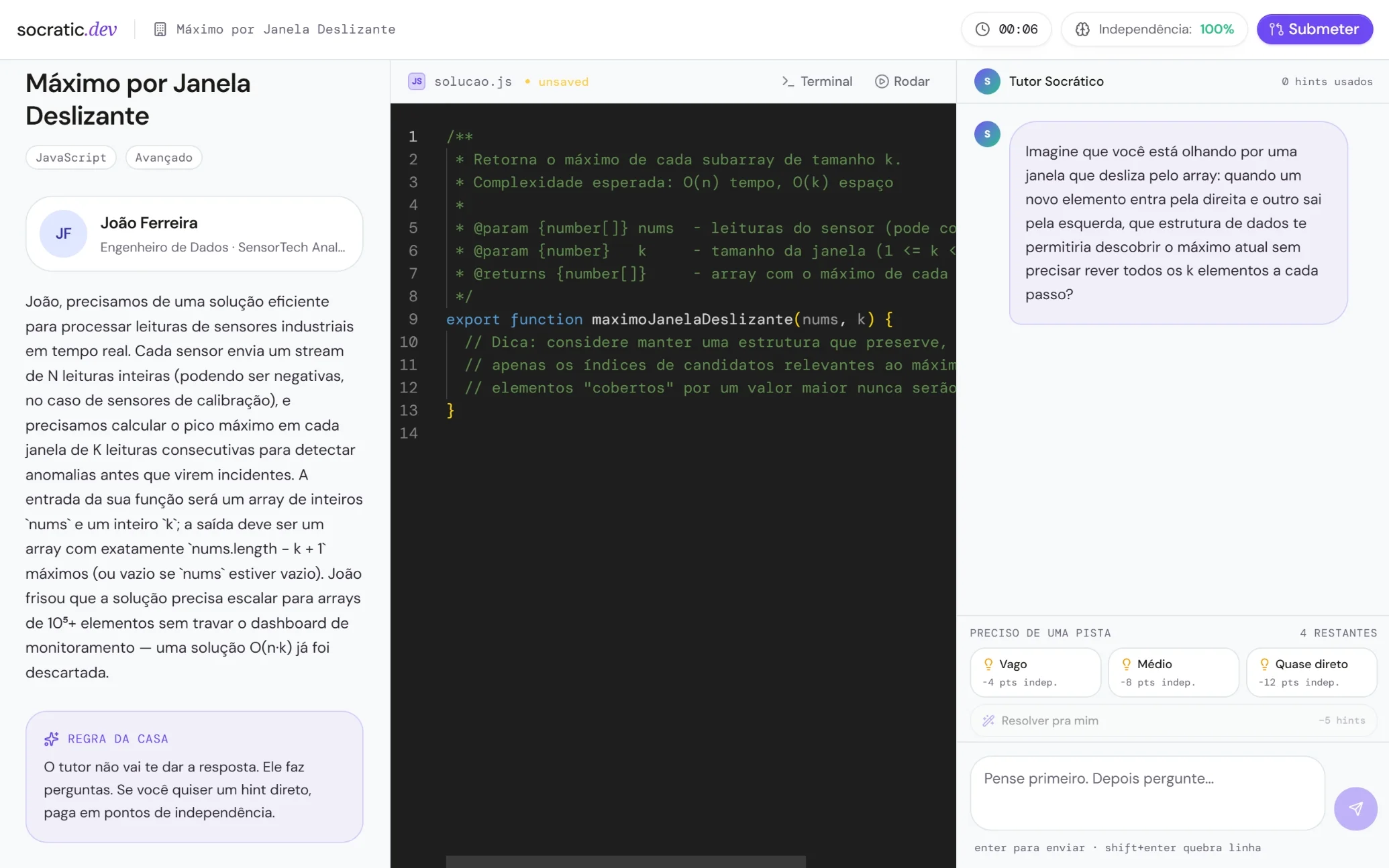Click the Tutor Socrático header avatar
Viewport: 1389px width, 868px height.
coord(987,81)
